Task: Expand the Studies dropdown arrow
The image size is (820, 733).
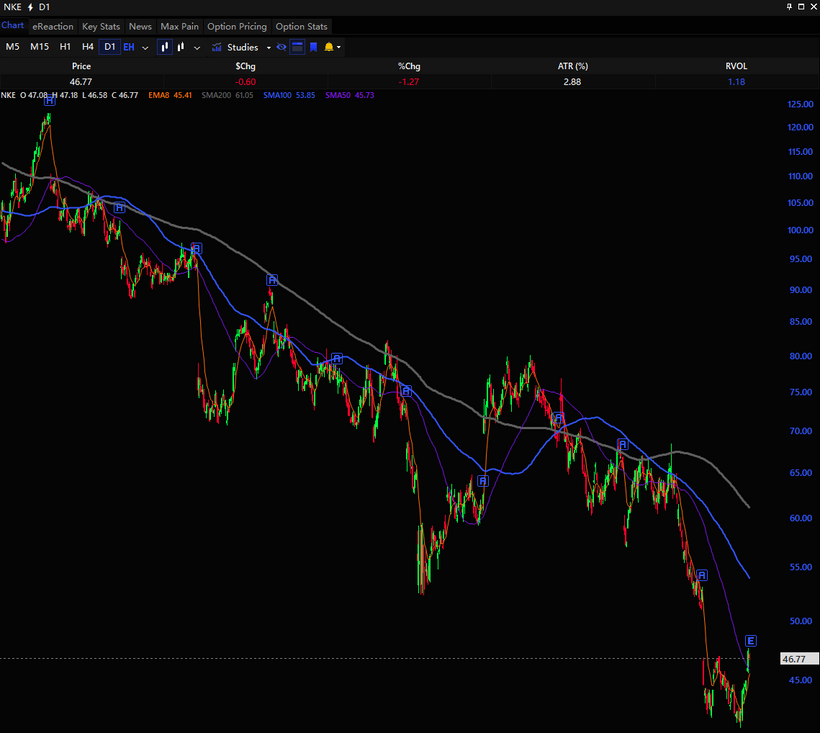Action: point(269,48)
